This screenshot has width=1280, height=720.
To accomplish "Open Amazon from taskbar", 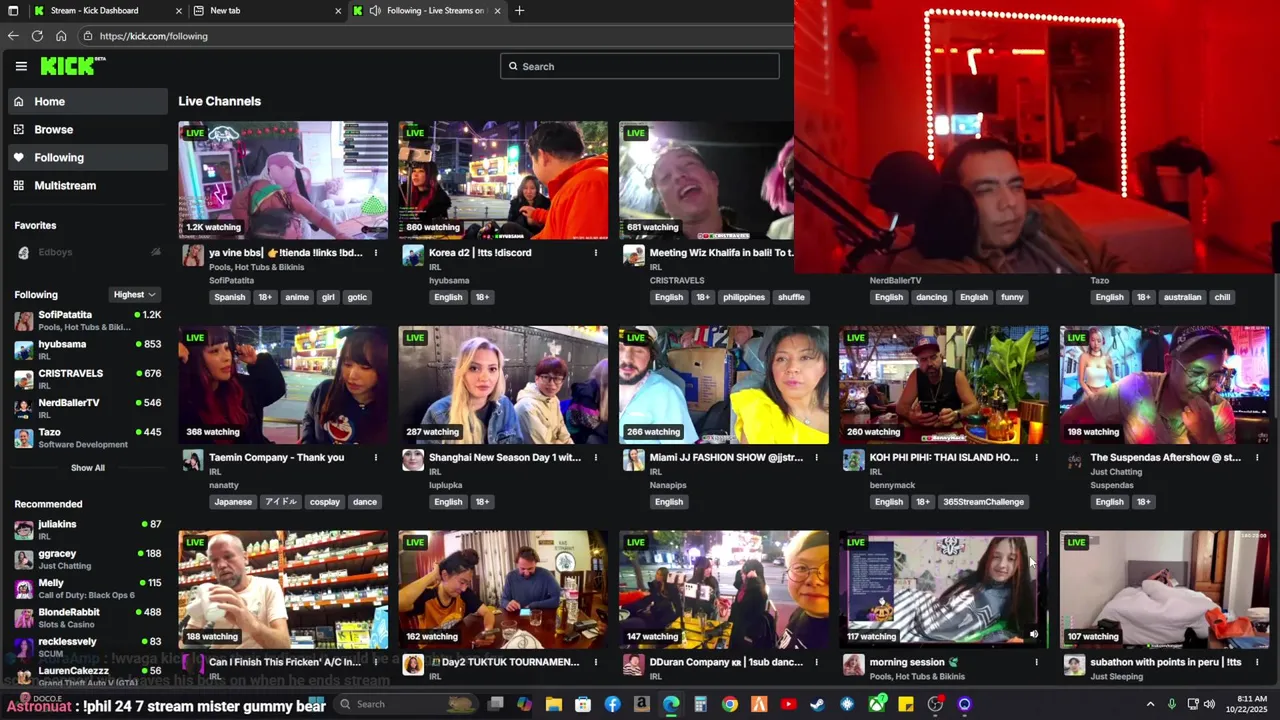I will pos(641,704).
